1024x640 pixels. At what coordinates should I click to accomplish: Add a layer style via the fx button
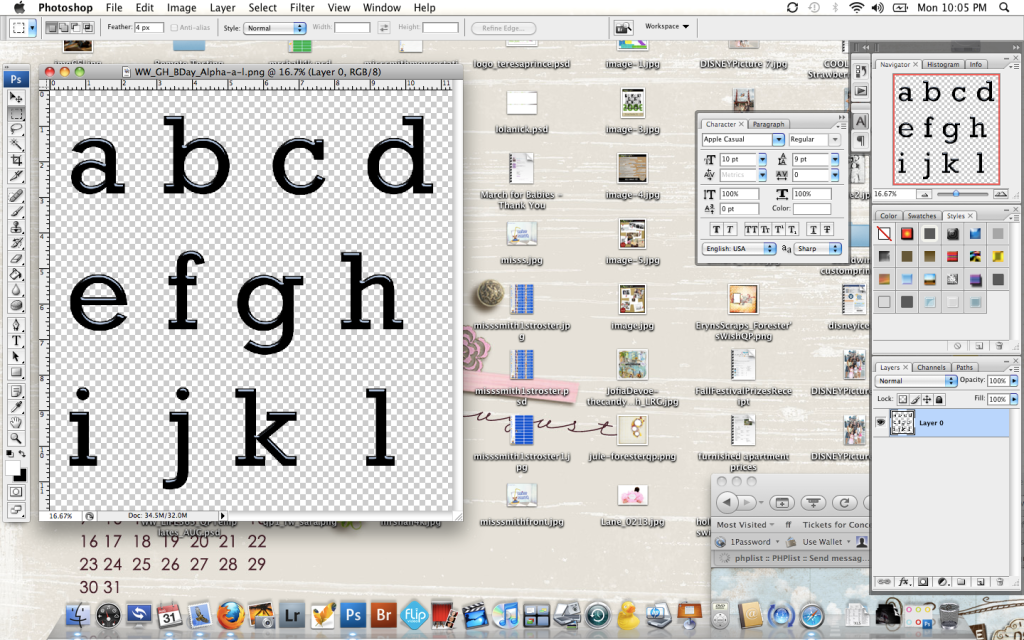(x=904, y=581)
